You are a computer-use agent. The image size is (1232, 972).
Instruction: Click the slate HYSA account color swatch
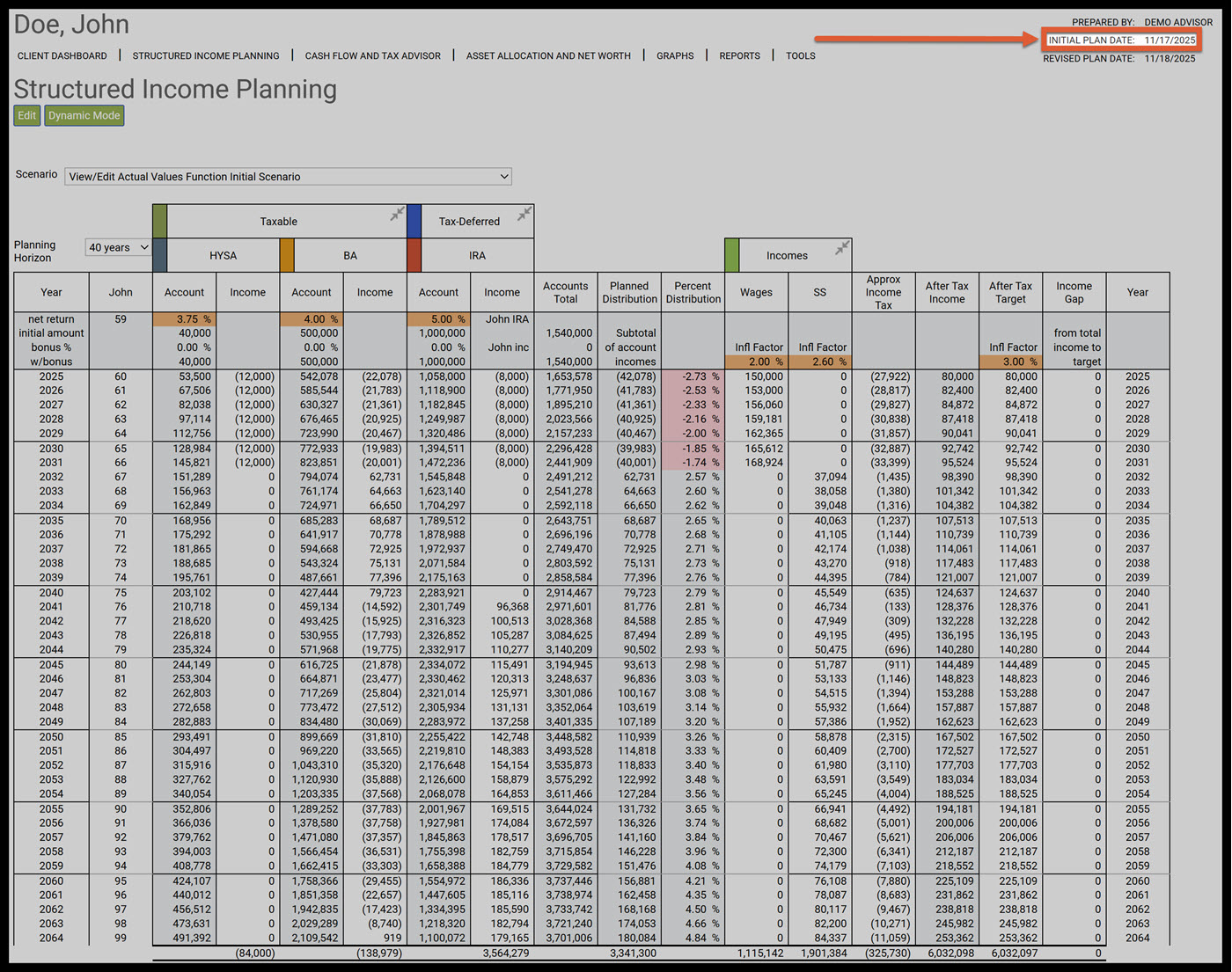[159, 255]
